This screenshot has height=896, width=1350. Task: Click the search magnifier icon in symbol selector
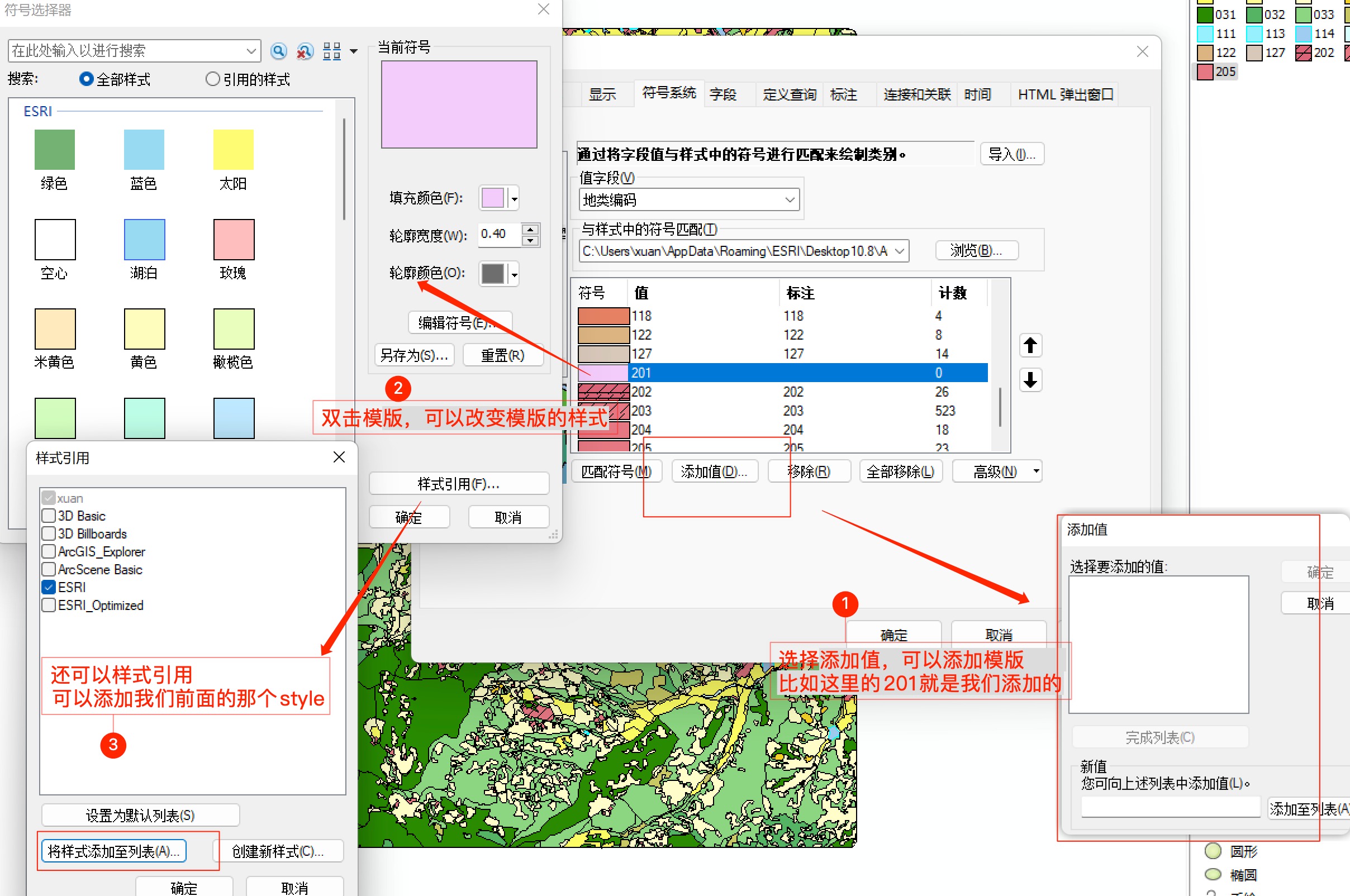278,51
